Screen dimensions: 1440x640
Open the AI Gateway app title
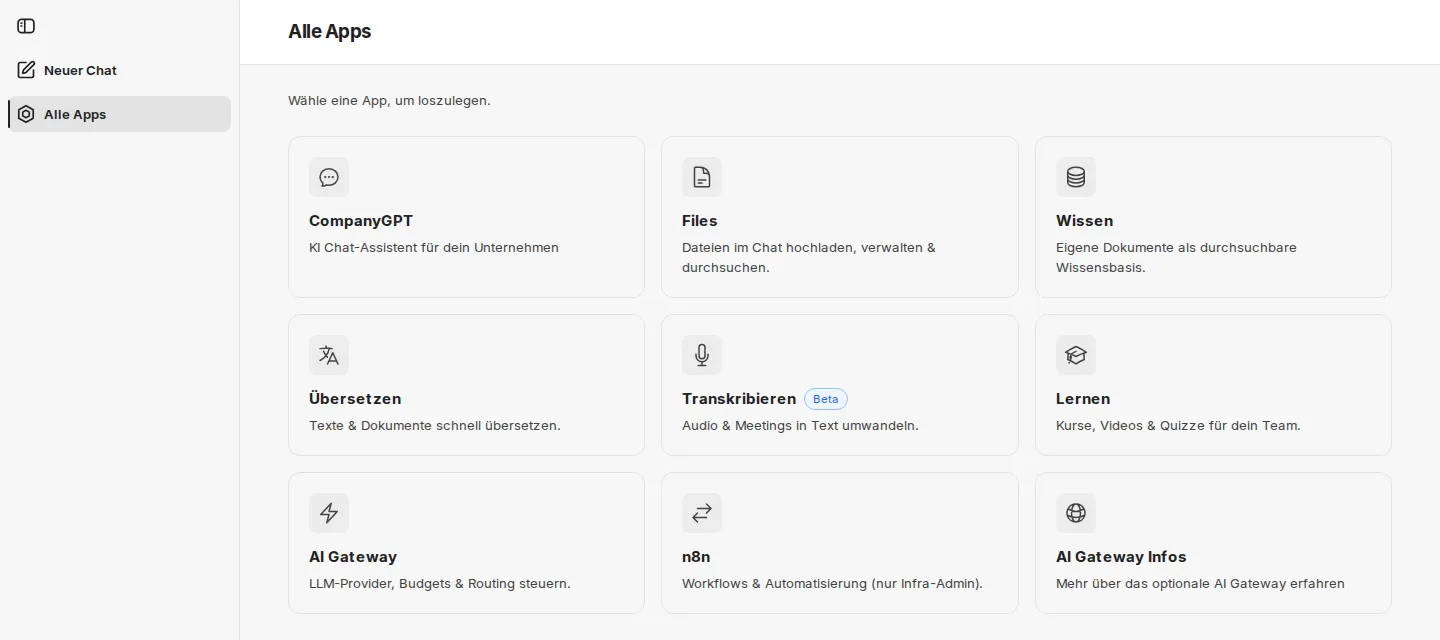(353, 557)
